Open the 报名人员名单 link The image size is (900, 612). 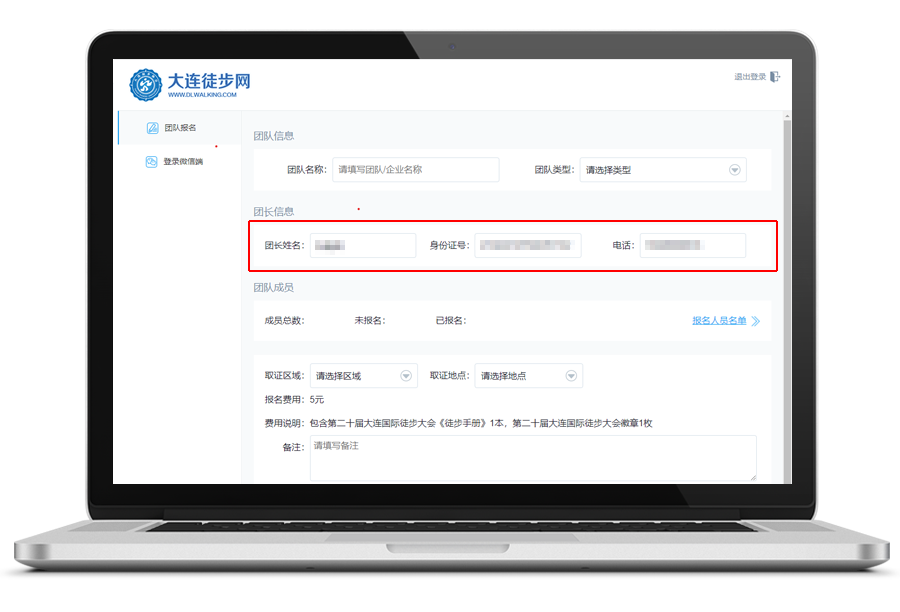coord(719,321)
